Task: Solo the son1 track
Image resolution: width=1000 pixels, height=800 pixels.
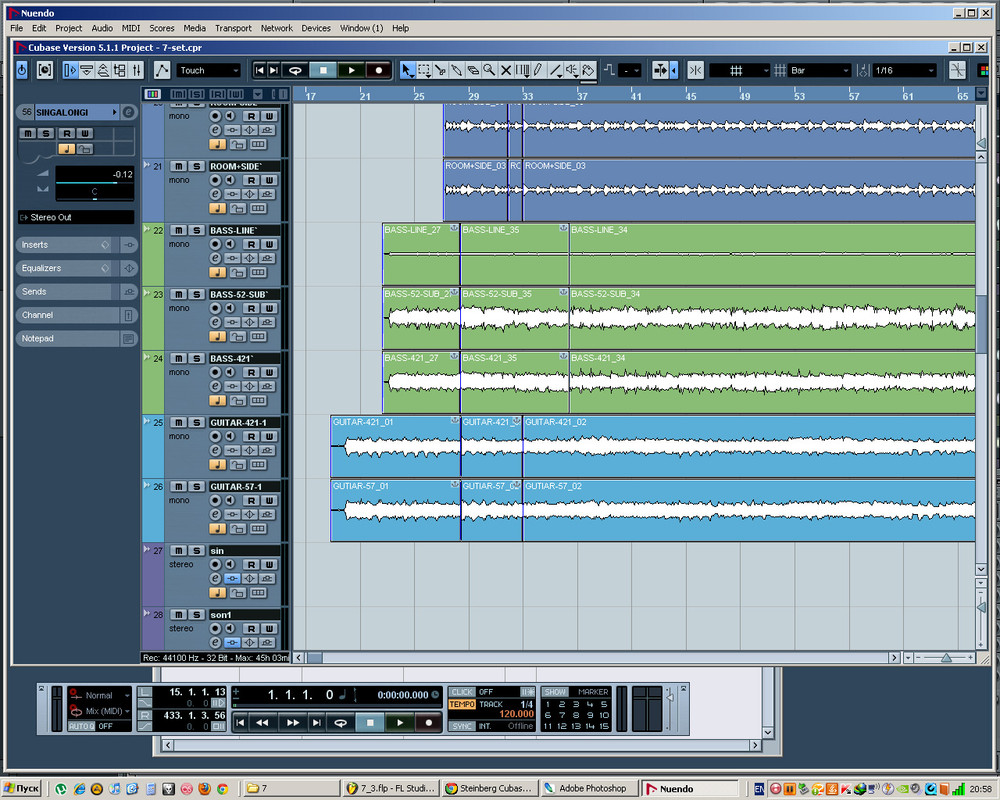Action: tap(196, 614)
